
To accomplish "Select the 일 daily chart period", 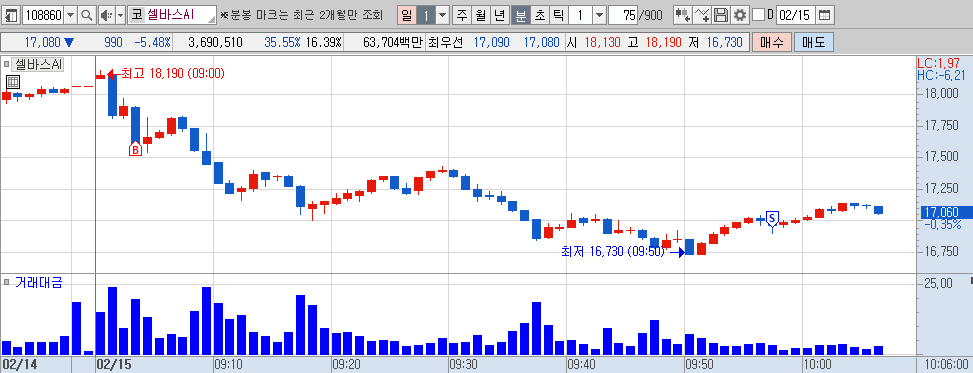I will tap(406, 15).
